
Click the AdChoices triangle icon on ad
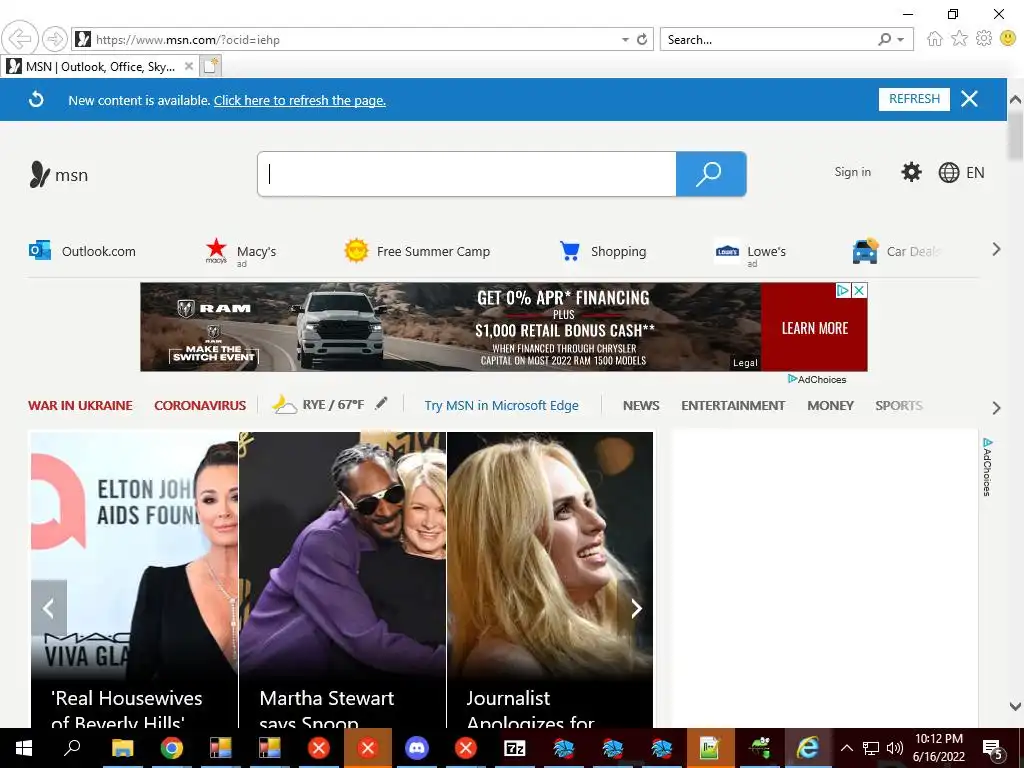point(843,291)
